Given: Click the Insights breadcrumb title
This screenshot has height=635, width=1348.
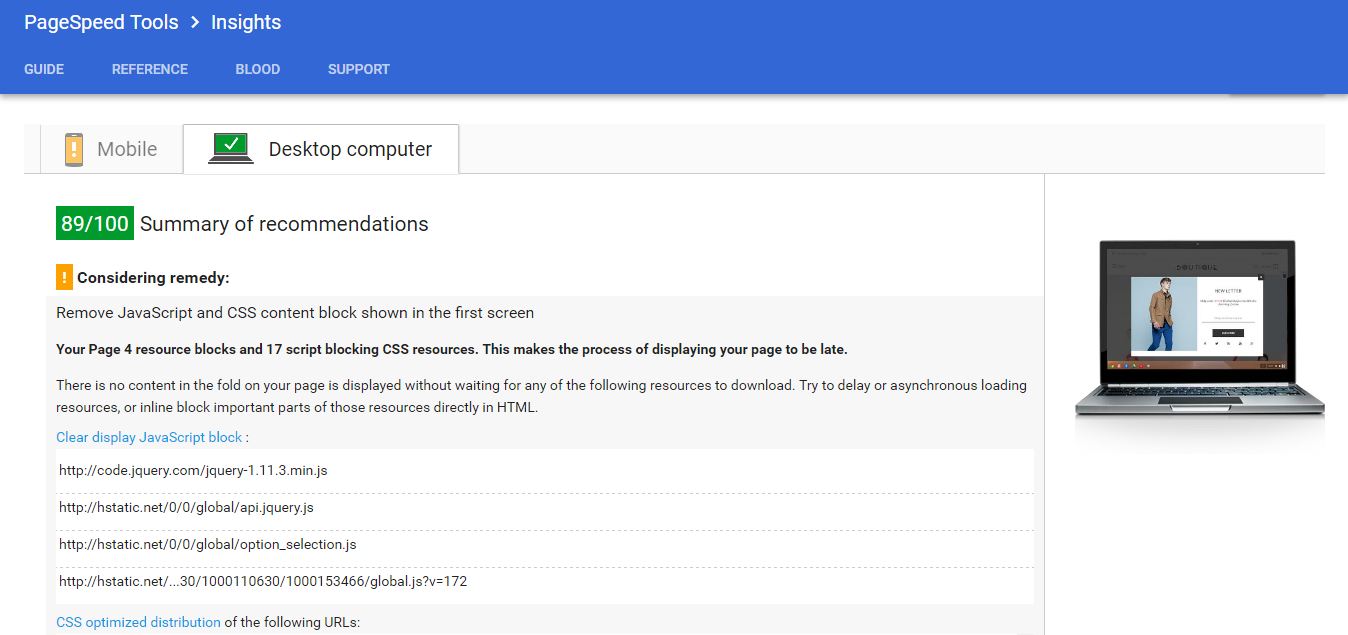Looking at the screenshot, I should pyautogui.click(x=246, y=22).
